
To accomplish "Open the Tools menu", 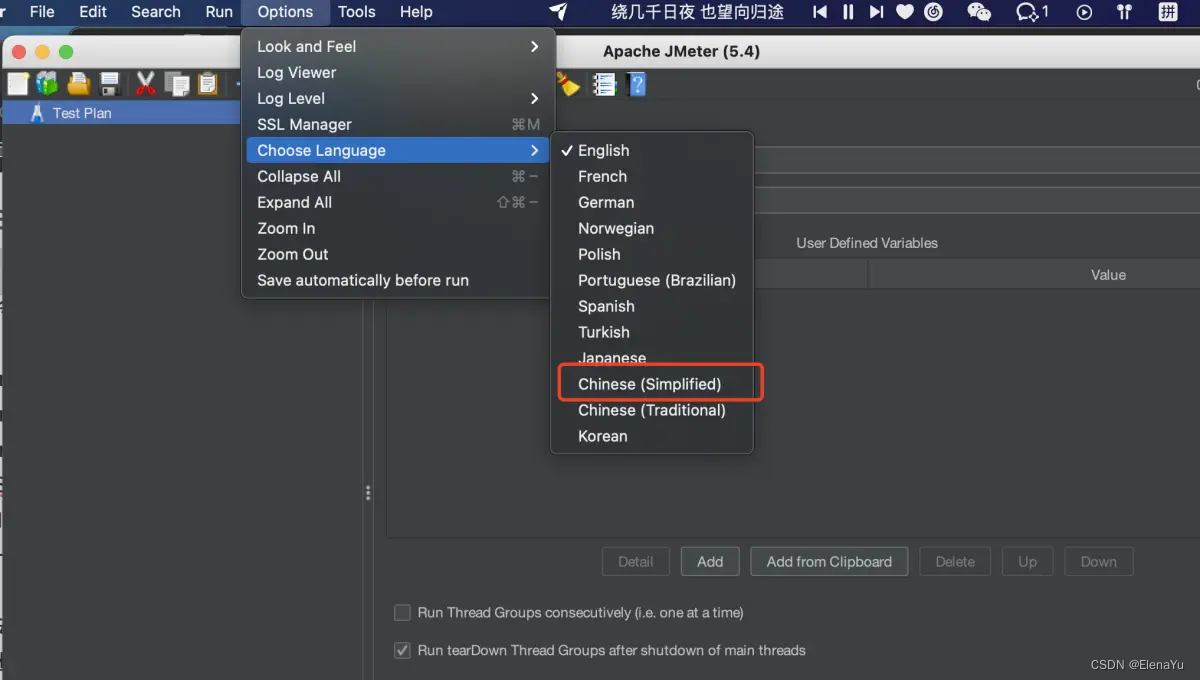I will (x=357, y=12).
